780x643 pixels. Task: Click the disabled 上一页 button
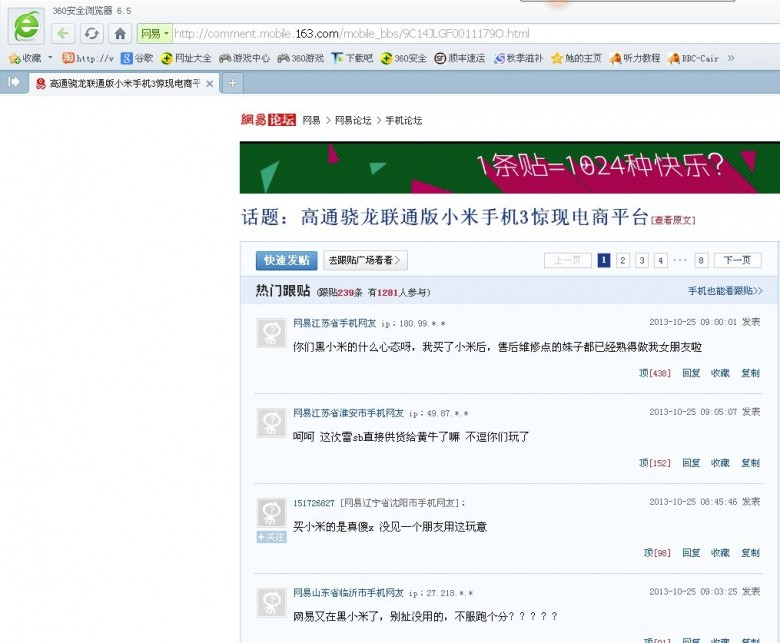coord(568,260)
